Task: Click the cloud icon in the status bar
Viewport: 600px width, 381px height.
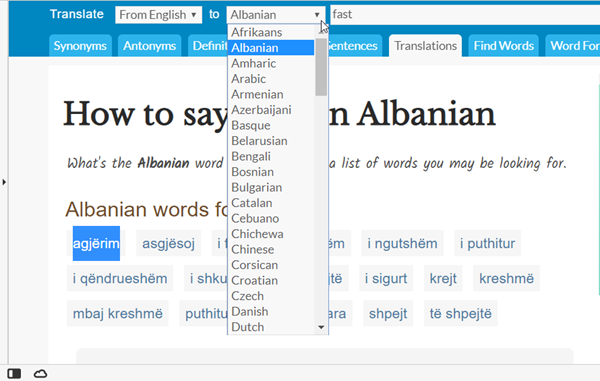Action: [40, 373]
